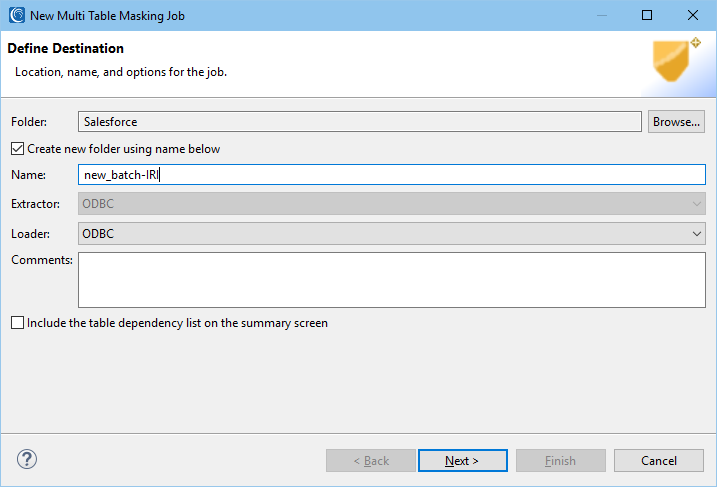Uncheck Create new folder using name below

click(17, 149)
